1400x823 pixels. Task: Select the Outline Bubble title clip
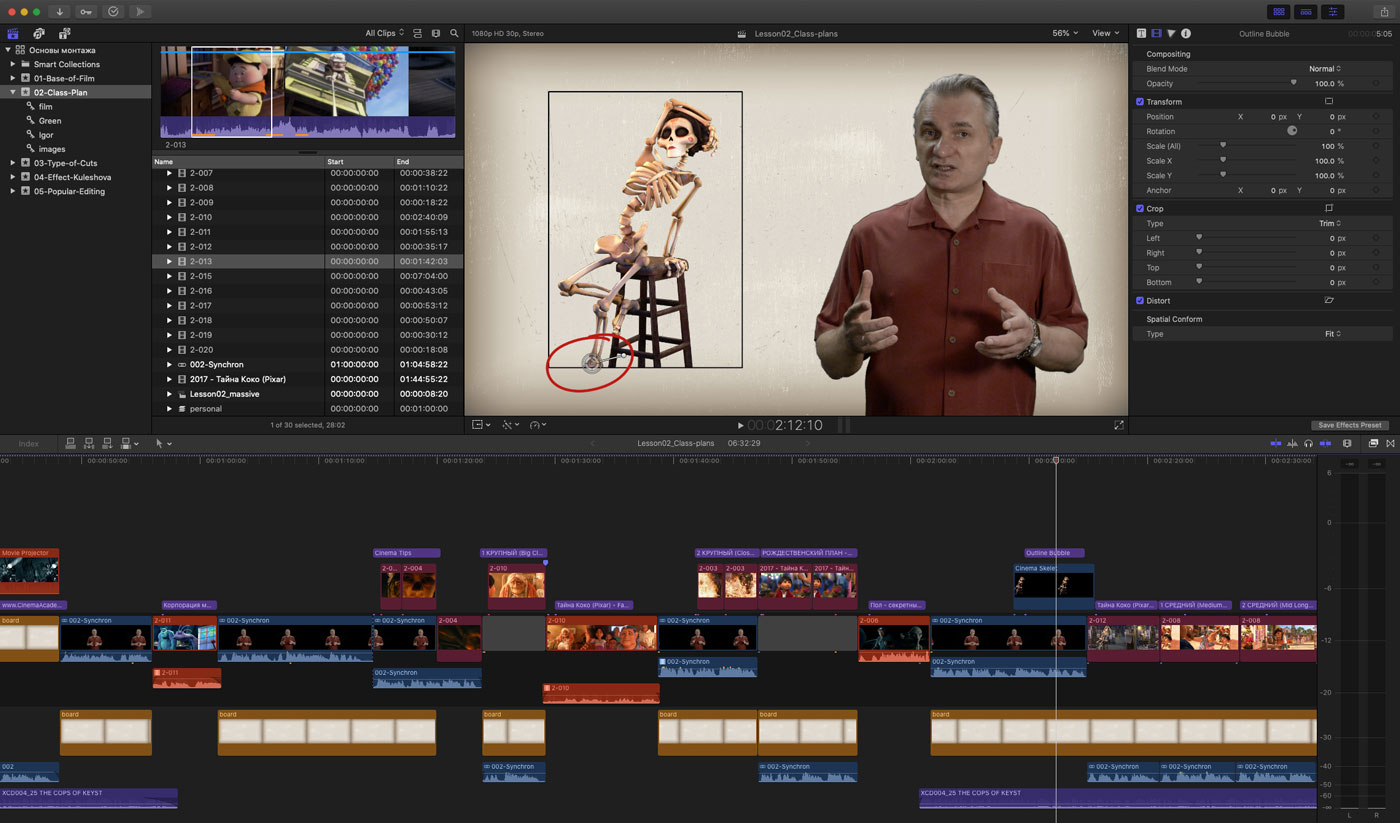[1054, 553]
